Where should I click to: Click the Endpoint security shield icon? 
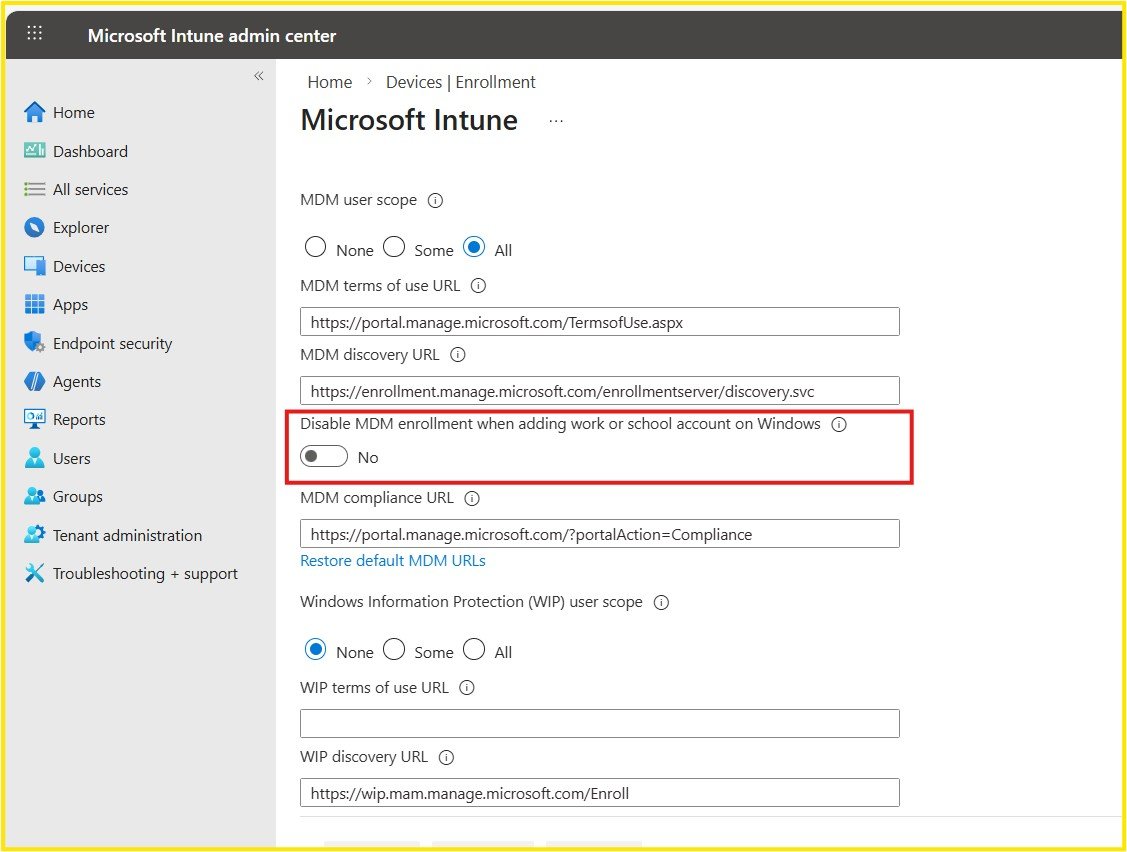pos(34,342)
